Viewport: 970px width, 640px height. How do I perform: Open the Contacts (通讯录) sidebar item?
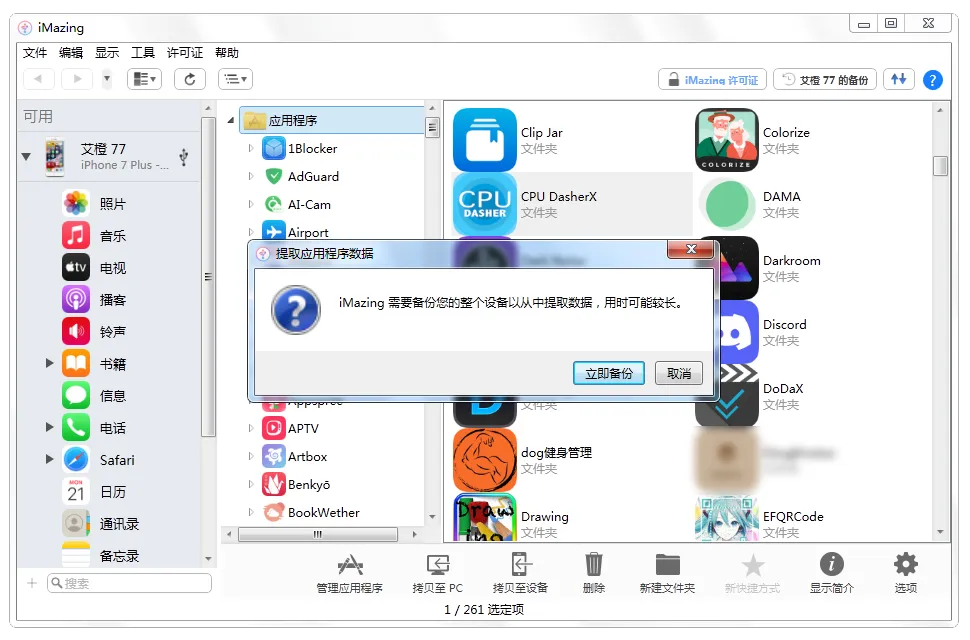102,524
